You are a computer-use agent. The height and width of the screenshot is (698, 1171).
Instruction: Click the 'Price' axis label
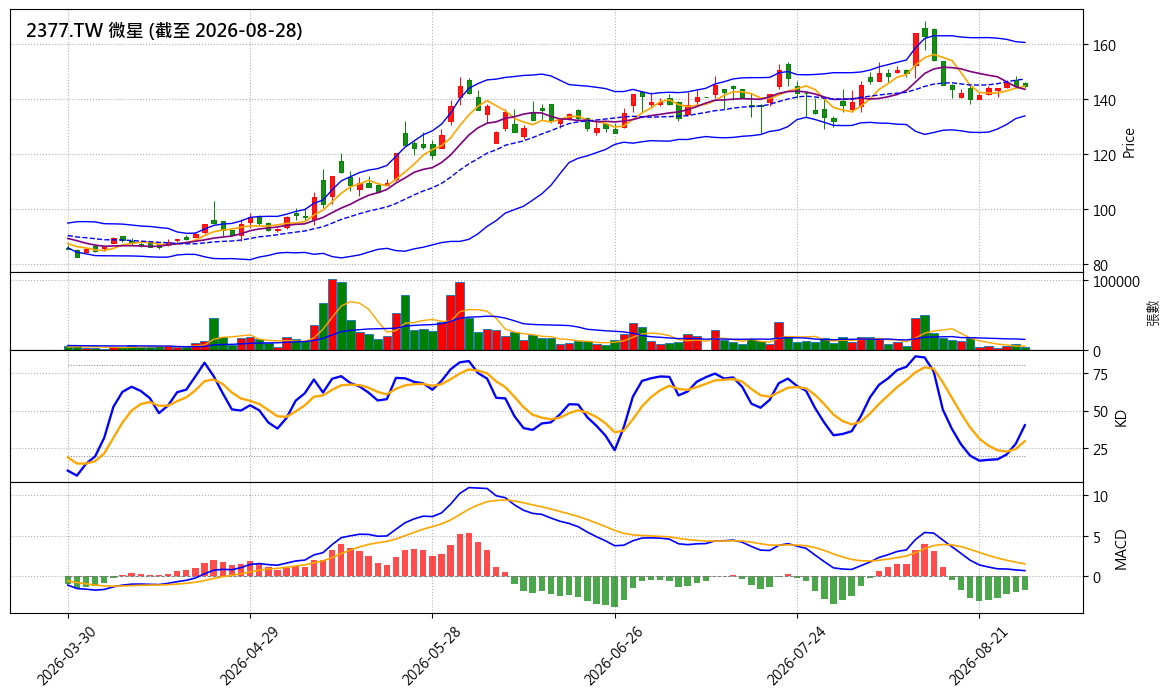tap(1128, 143)
